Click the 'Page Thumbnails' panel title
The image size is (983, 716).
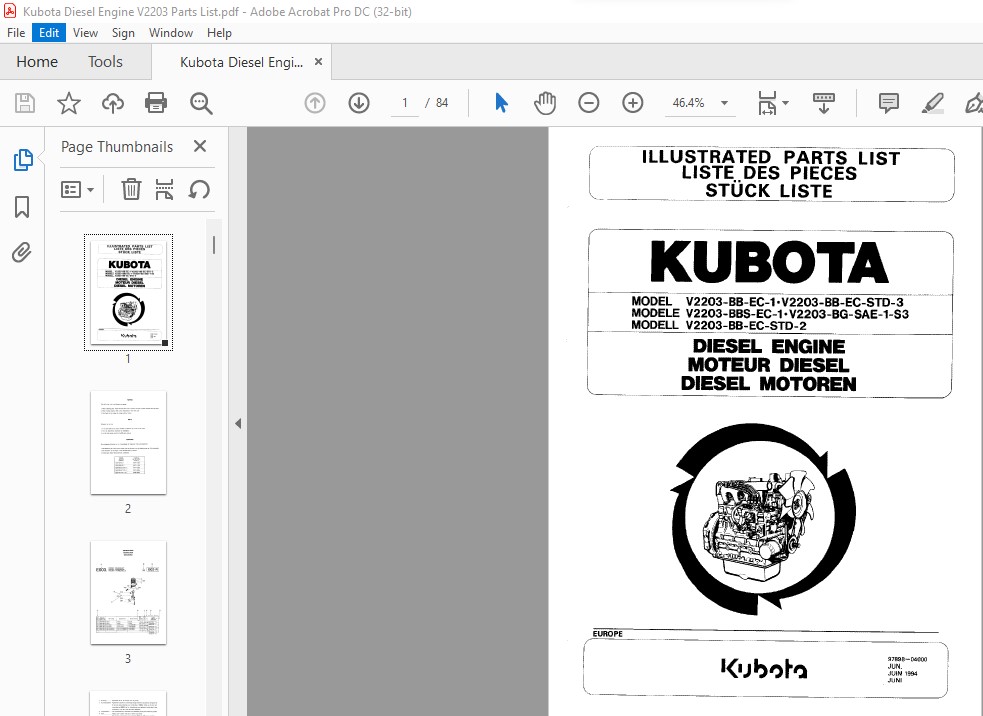[117, 147]
